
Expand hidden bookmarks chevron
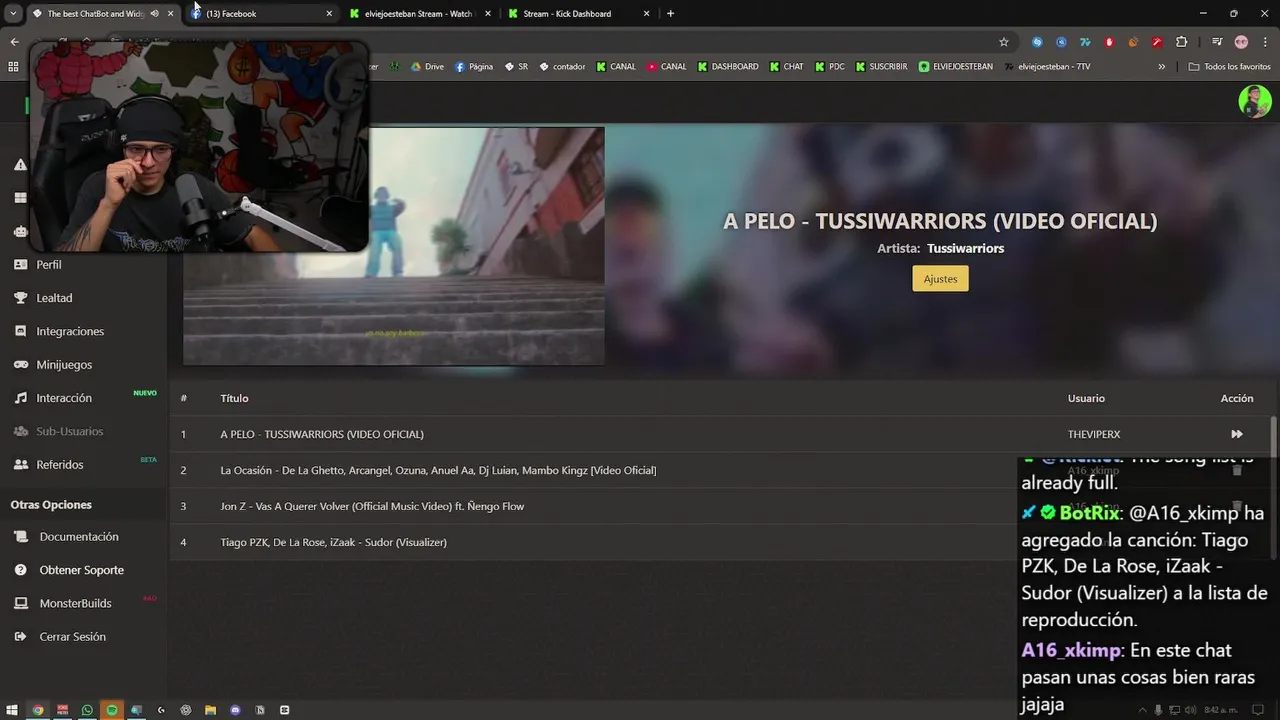coord(1162,67)
